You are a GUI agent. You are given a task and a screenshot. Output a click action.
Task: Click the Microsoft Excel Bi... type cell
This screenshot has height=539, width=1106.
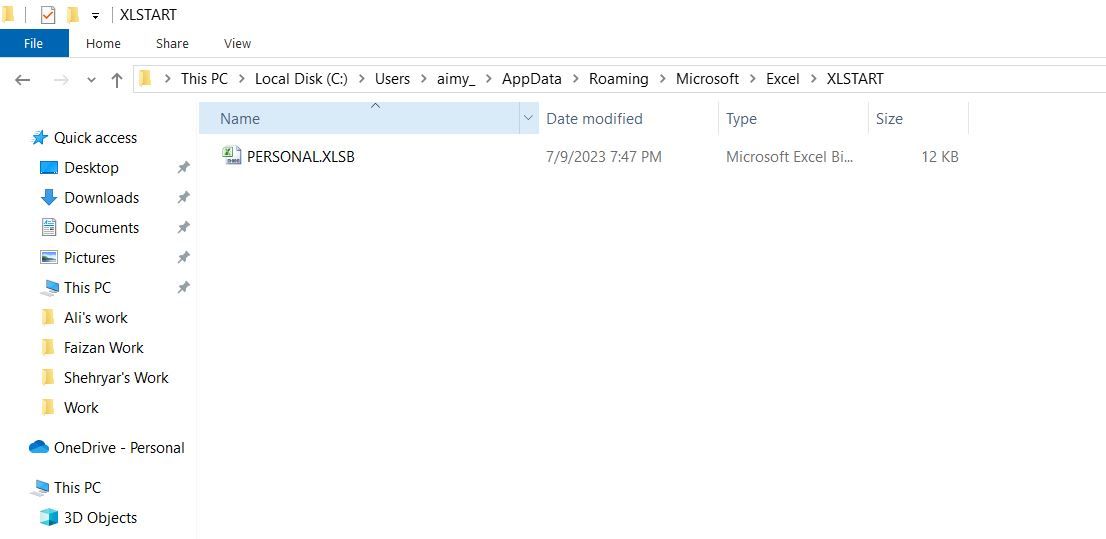click(x=789, y=157)
